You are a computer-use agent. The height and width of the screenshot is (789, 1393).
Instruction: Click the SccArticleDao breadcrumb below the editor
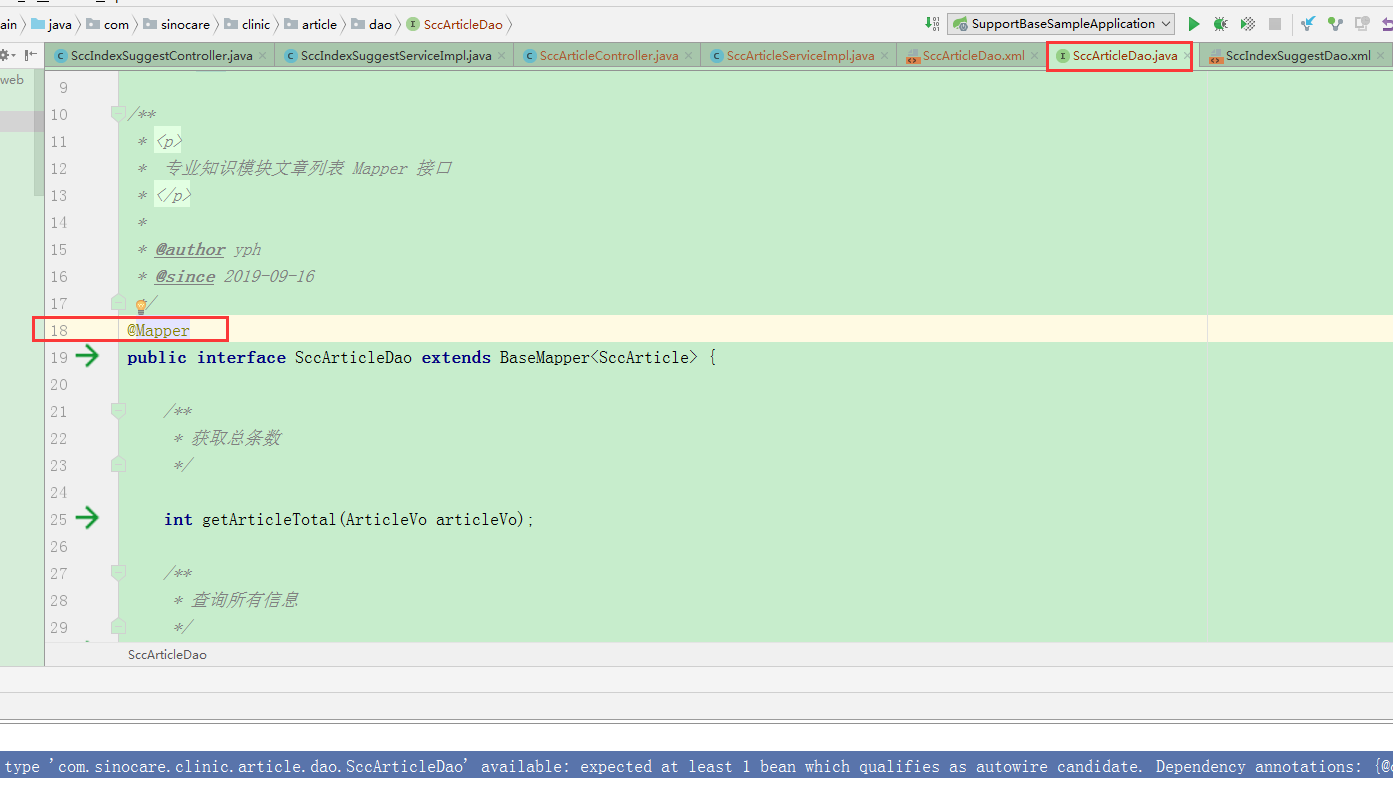point(167,655)
